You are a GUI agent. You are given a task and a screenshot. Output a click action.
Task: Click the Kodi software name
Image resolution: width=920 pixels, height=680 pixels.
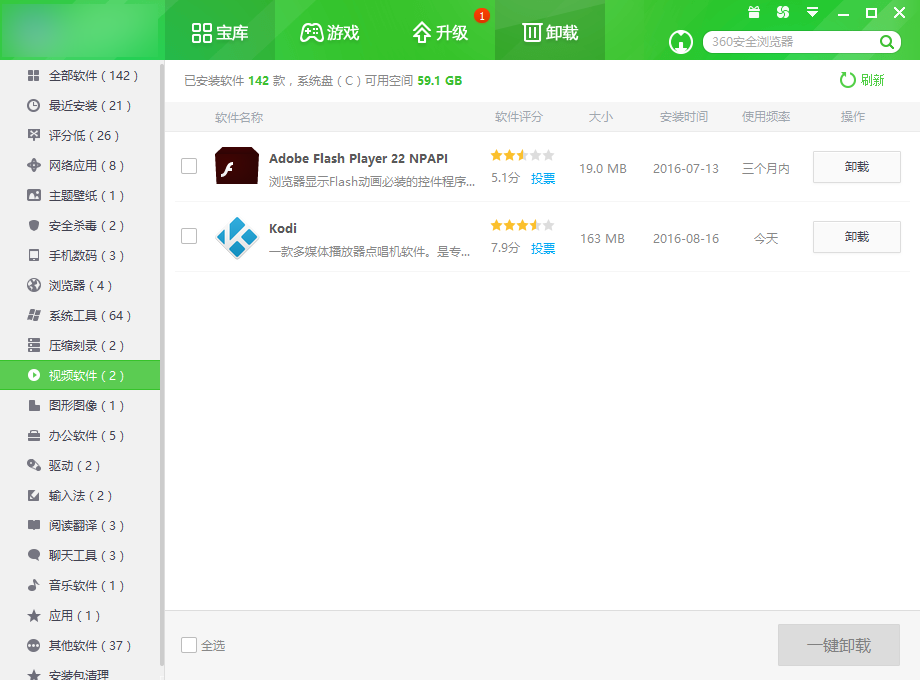tap(283, 228)
